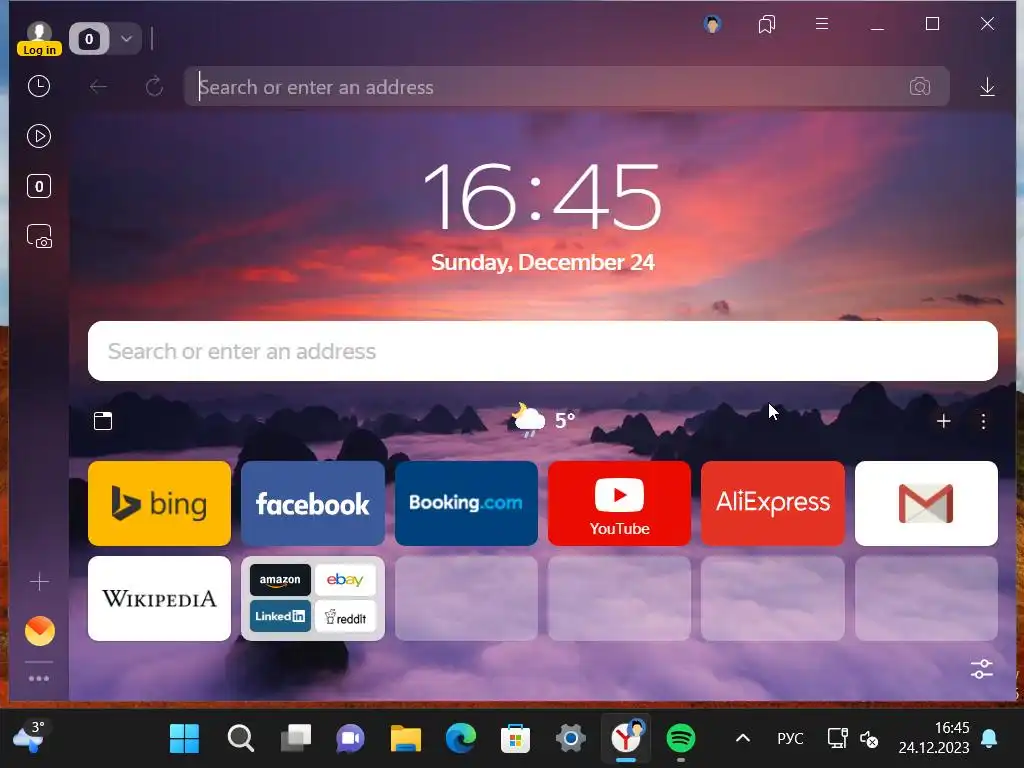This screenshot has width=1024, height=768.
Task: Open Microsoft Store from the taskbar
Action: [515, 739]
